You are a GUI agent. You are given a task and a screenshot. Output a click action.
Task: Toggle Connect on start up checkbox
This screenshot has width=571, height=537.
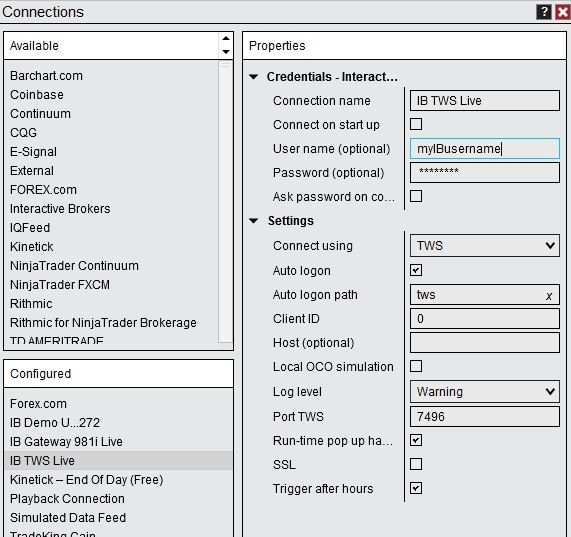(416, 124)
